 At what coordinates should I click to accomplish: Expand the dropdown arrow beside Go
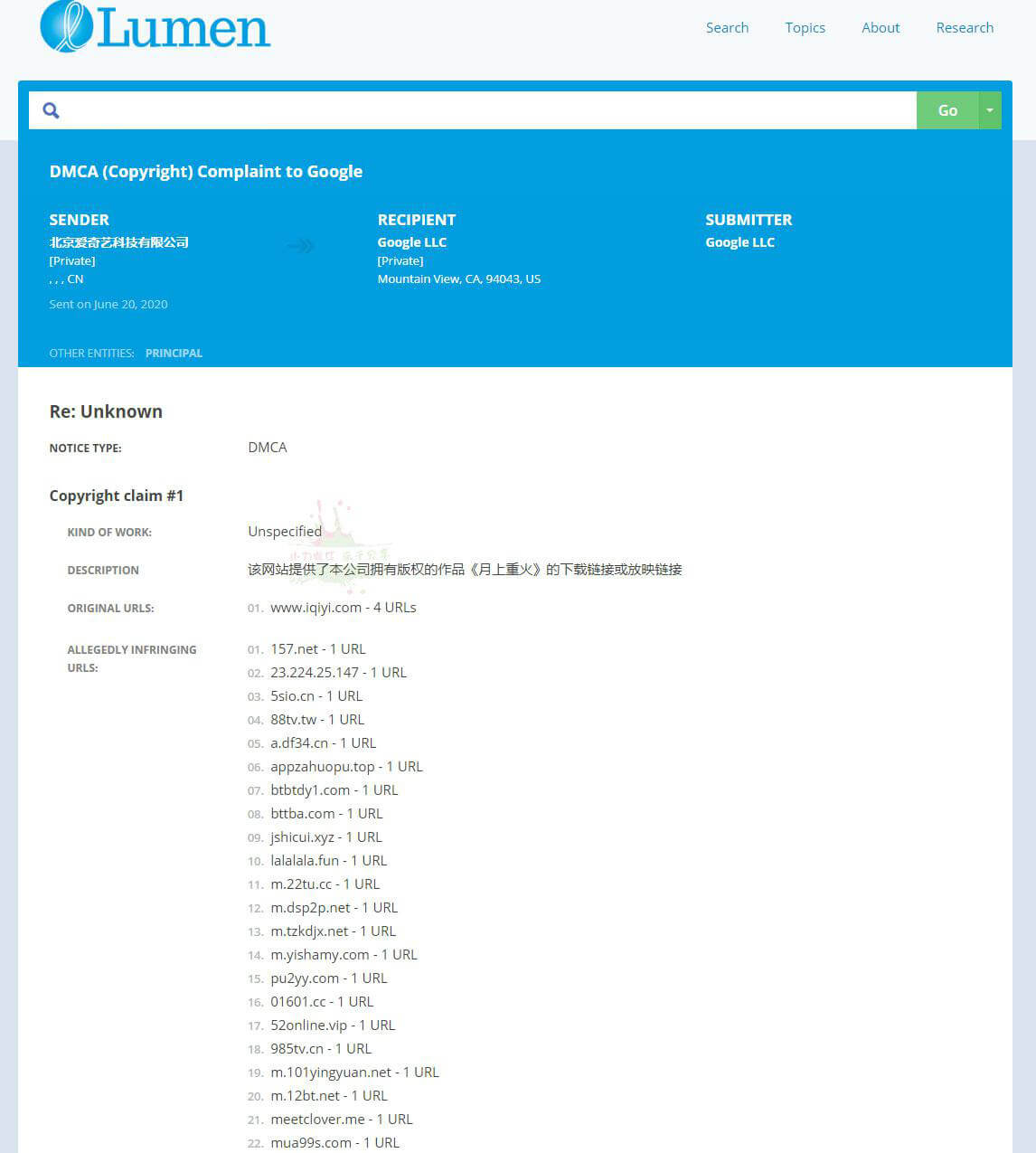(990, 110)
